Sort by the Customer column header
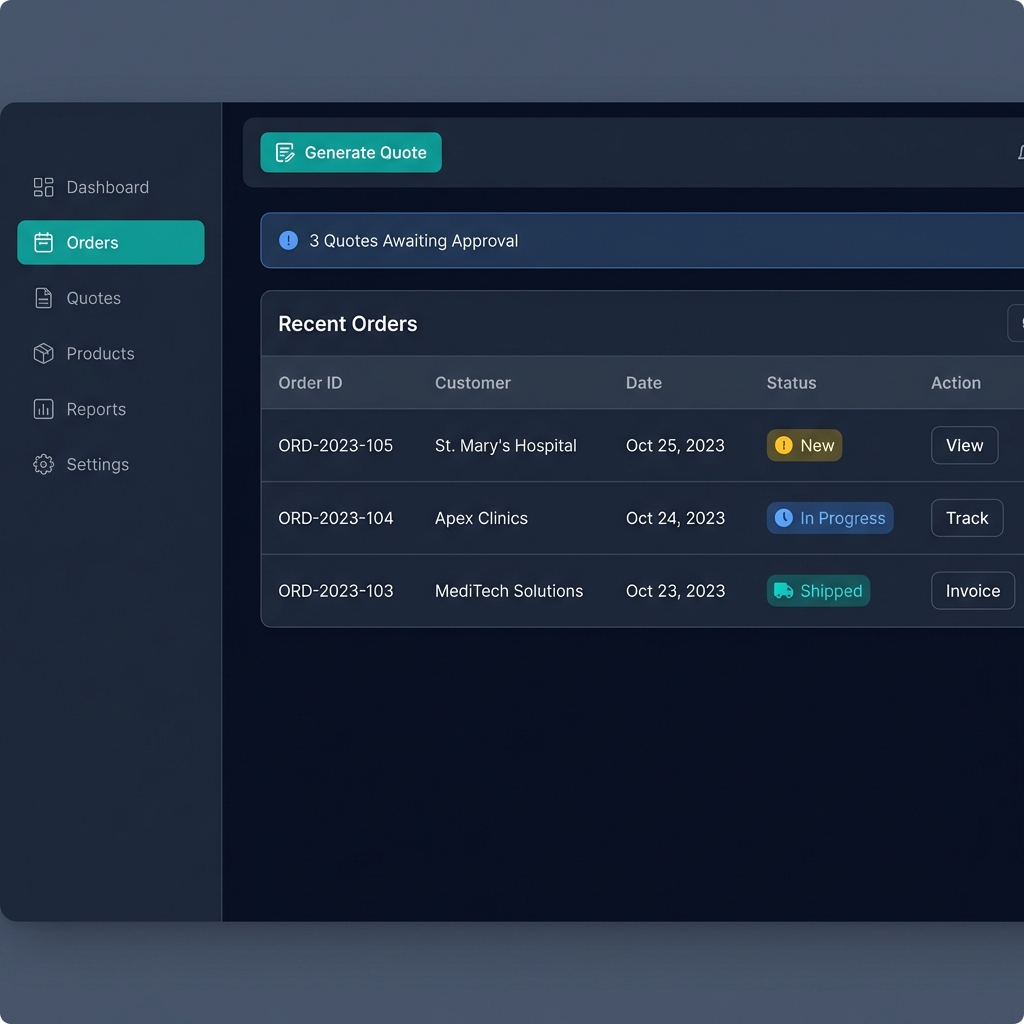The image size is (1024, 1024). 473,383
